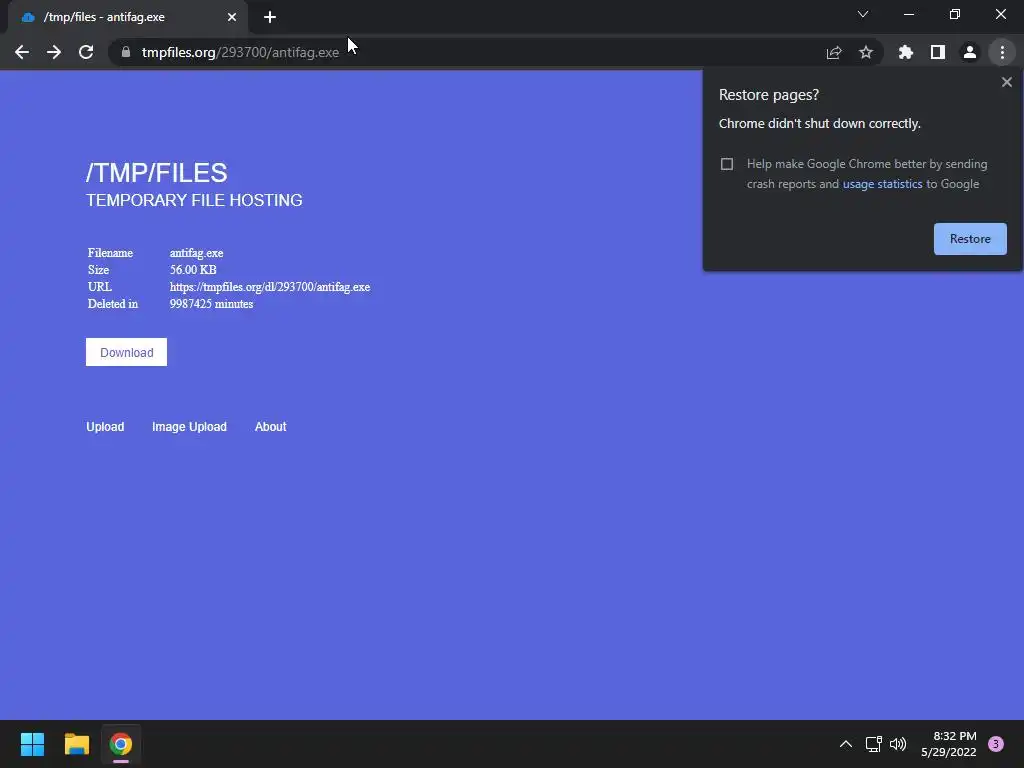
Task: Minimize the Chrome window
Action: coord(908,14)
